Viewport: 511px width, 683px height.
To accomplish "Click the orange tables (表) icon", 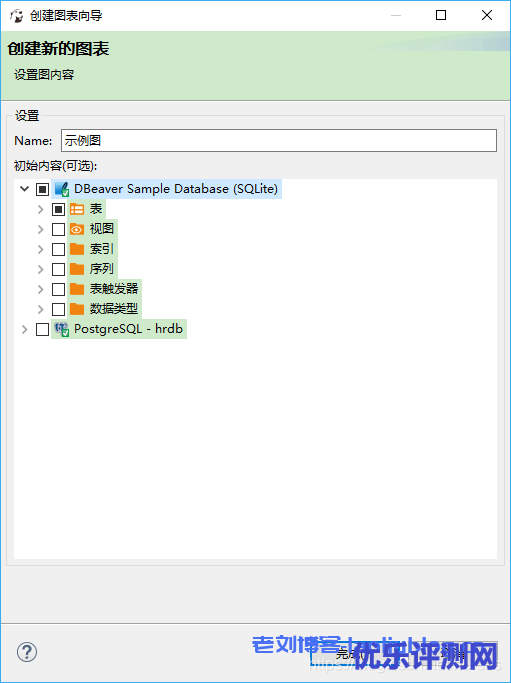I will [x=77, y=210].
